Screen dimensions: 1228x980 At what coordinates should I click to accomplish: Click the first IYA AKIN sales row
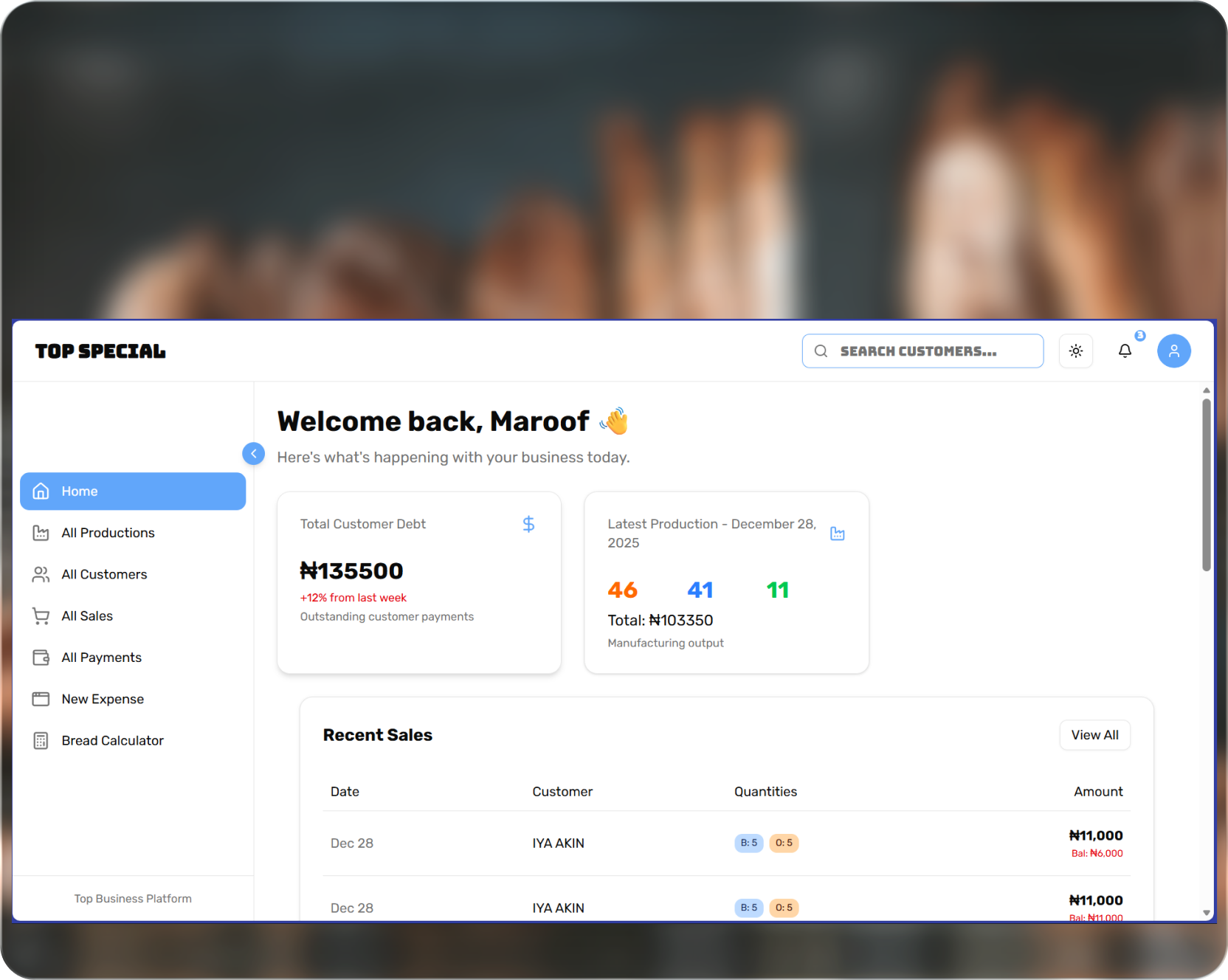point(558,843)
